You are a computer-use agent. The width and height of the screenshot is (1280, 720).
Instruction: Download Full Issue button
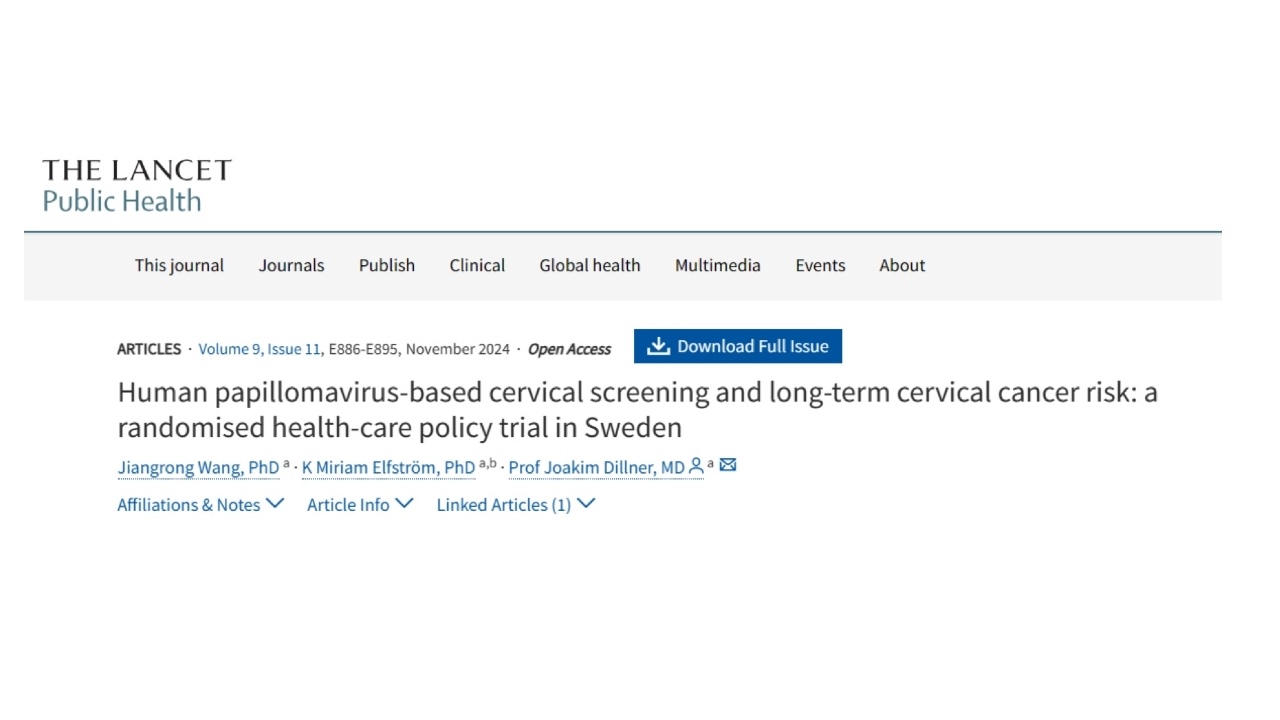pyautogui.click(x=738, y=346)
